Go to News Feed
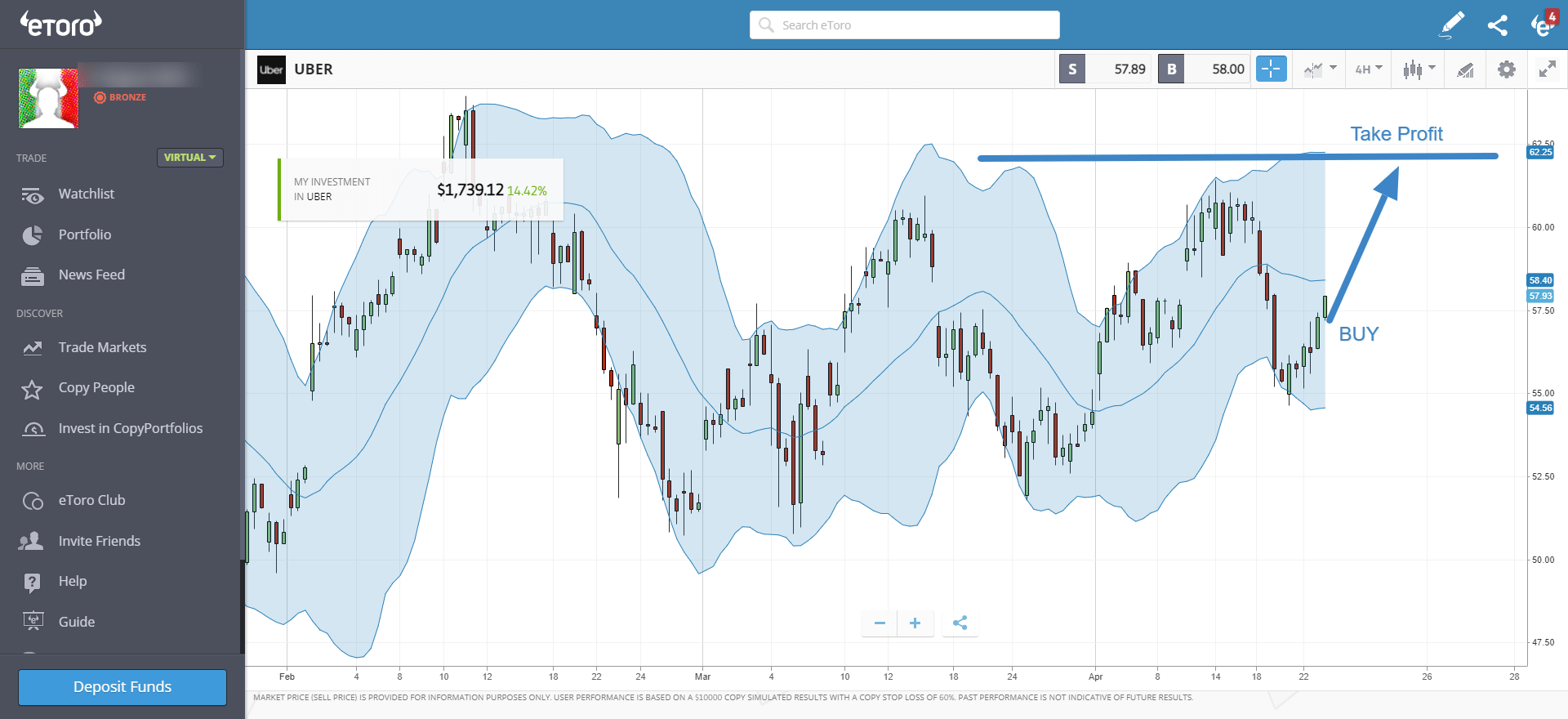Screen dimensions: 1568x719 click(x=91, y=275)
